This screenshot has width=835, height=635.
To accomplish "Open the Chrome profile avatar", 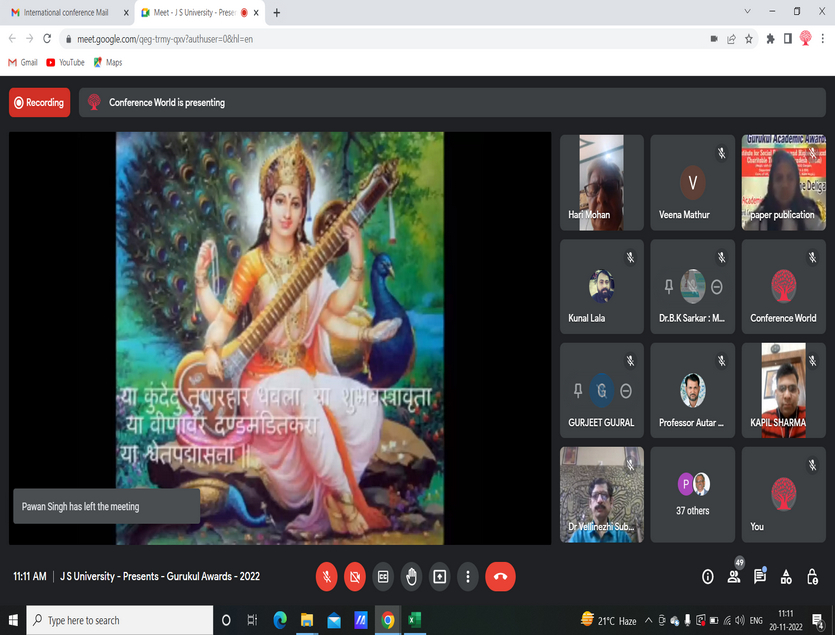I will click(x=805, y=38).
